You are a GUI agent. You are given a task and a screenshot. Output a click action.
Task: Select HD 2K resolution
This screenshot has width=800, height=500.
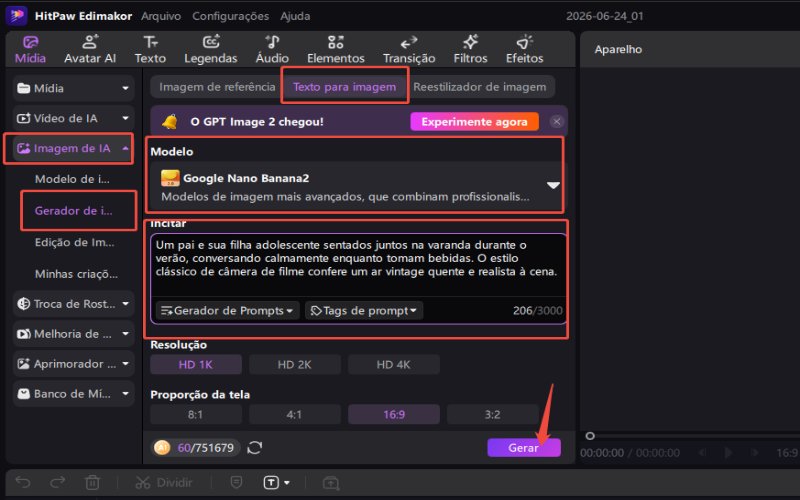point(294,365)
